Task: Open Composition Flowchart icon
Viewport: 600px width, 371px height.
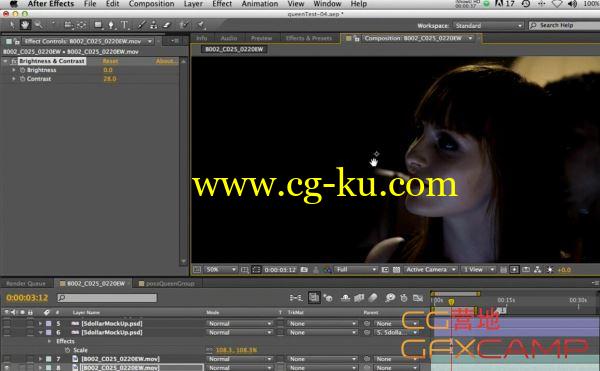Action: (538, 270)
